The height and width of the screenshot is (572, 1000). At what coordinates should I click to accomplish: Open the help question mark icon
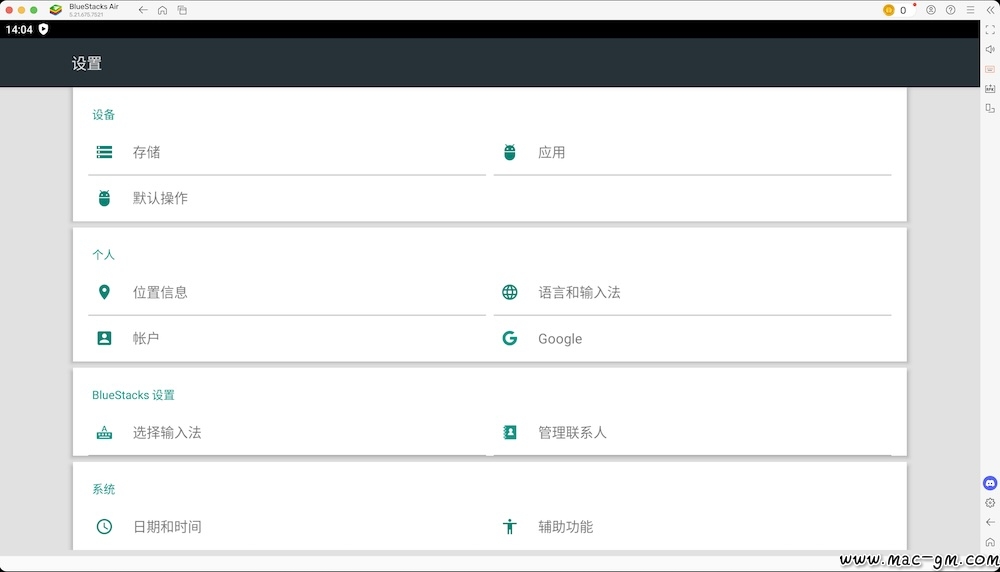tap(951, 10)
